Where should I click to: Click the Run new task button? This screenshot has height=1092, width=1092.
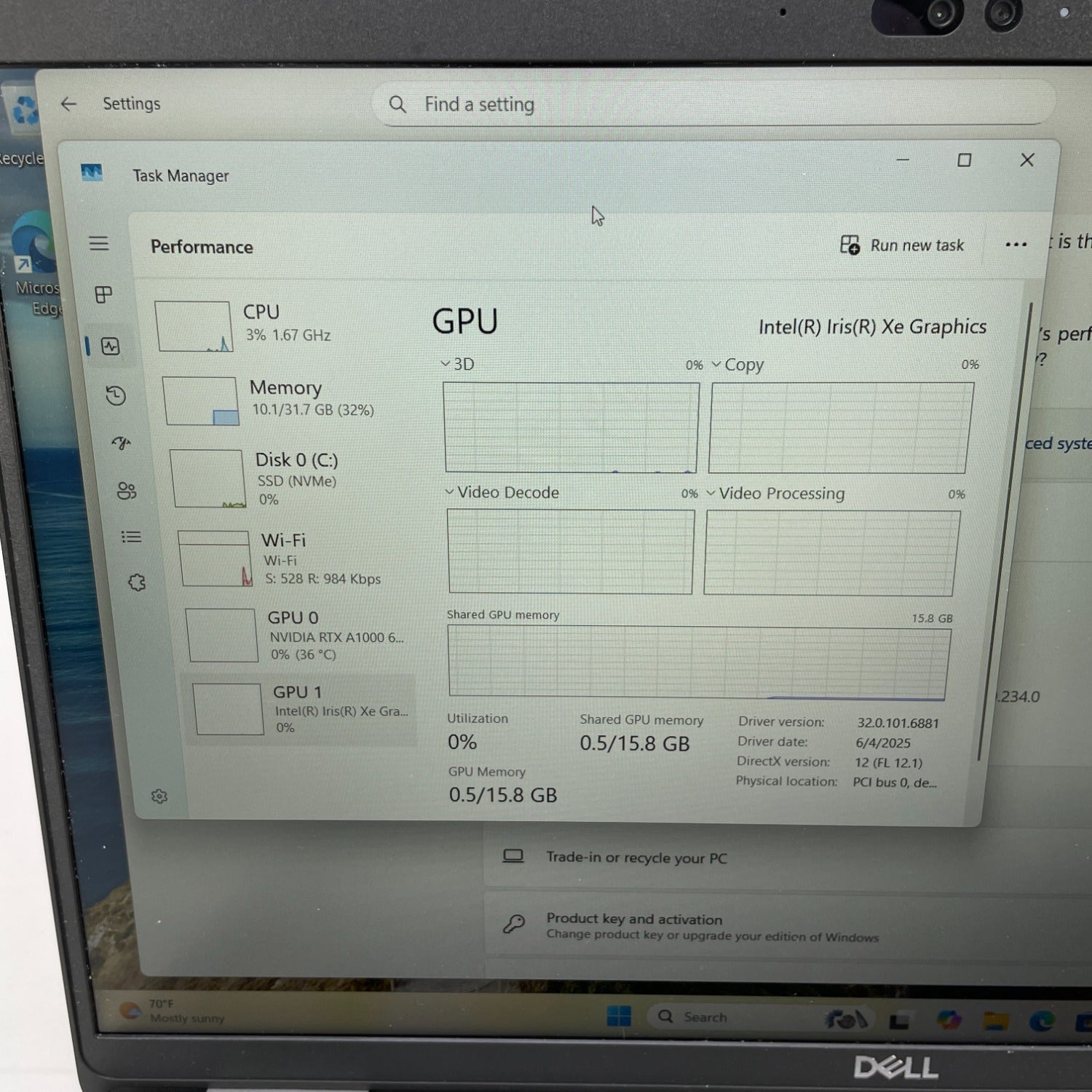(903, 245)
